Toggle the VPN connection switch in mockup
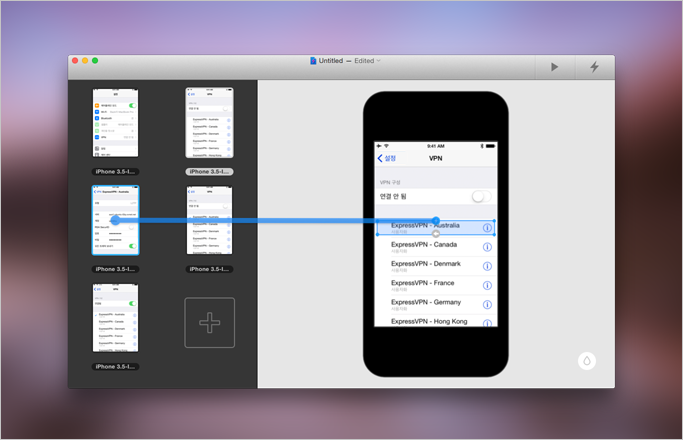This screenshot has height=440, width=683. (481, 196)
